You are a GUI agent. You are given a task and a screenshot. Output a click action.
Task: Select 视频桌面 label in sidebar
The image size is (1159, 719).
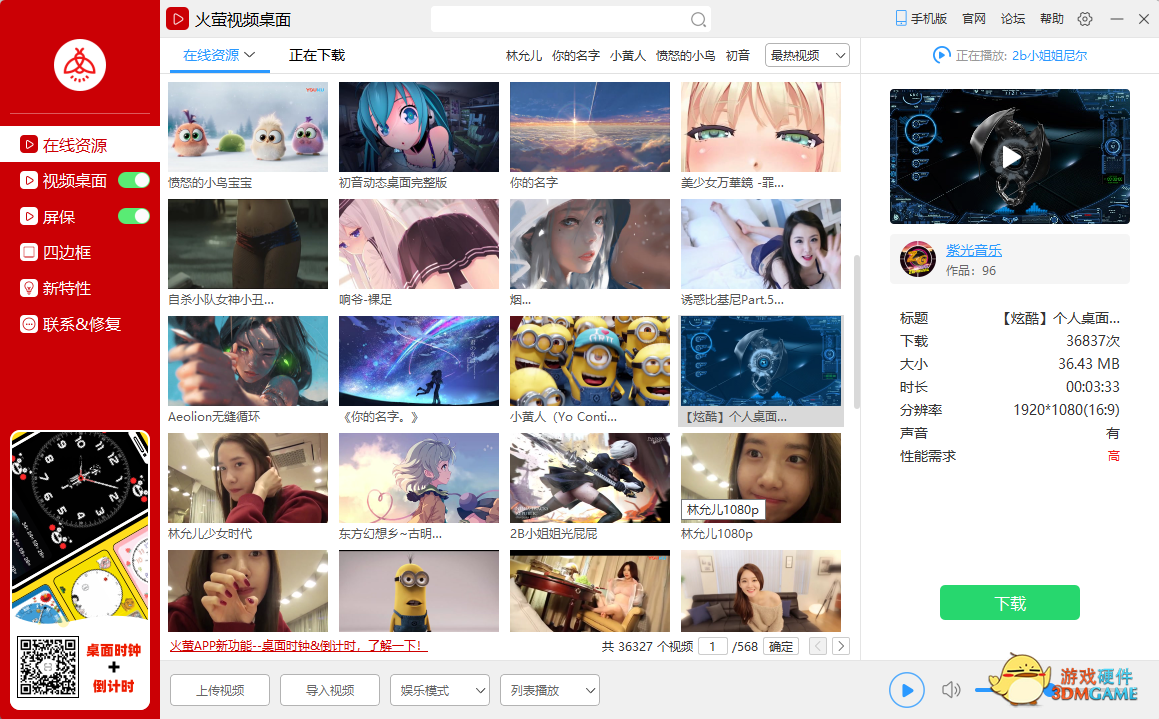pos(75,180)
